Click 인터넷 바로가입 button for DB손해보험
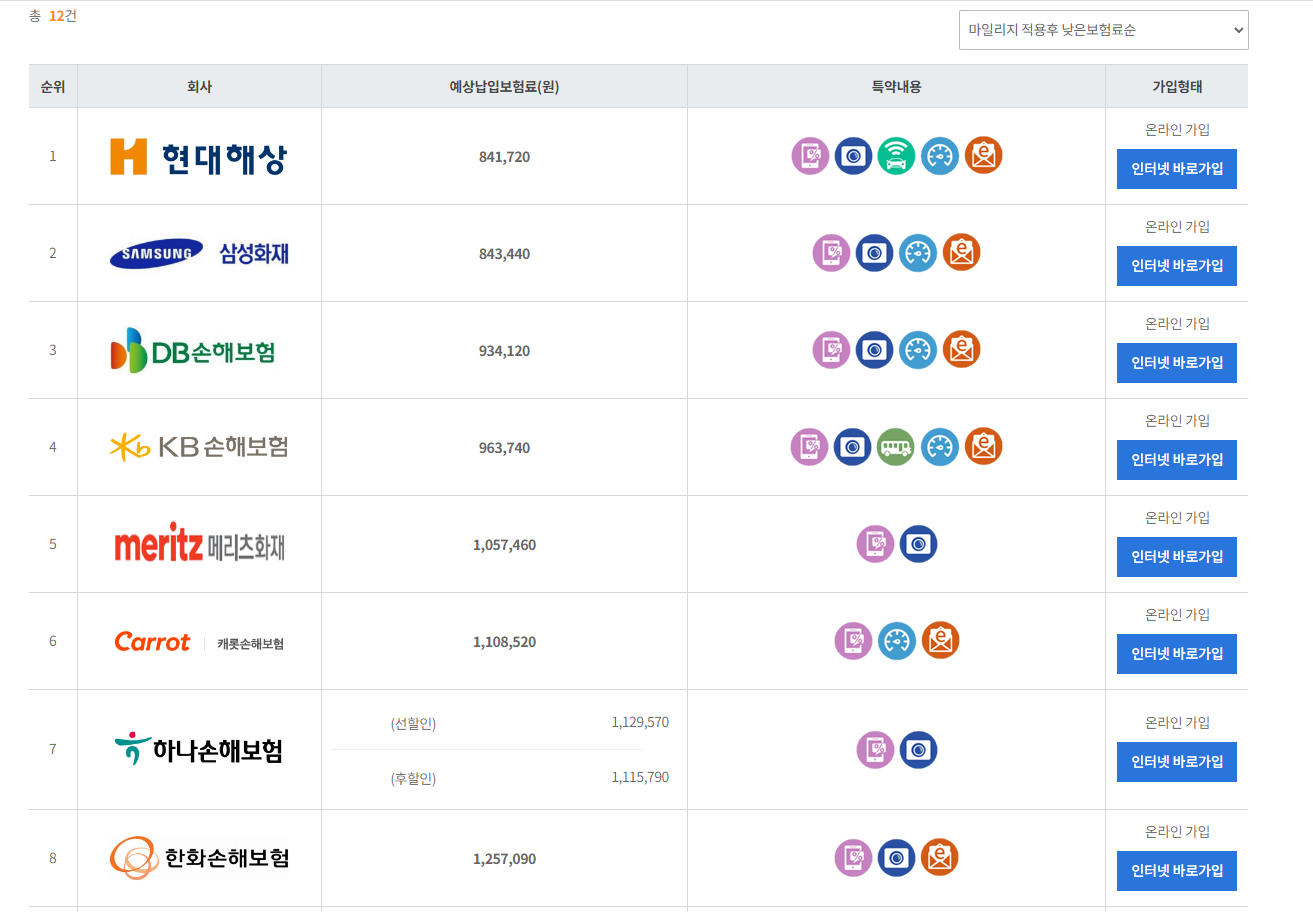Screen dimensions: 1313x912 [x=1177, y=363]
